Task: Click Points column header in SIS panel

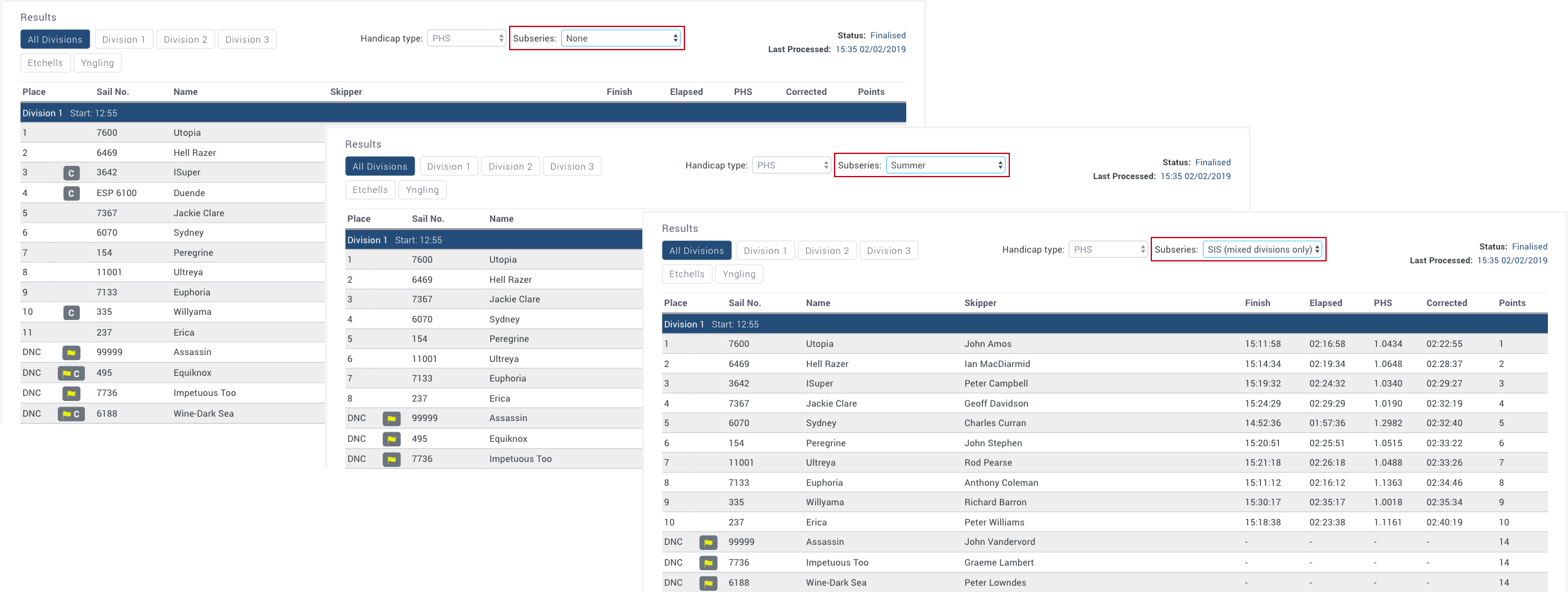Action: click(1512, 303)
